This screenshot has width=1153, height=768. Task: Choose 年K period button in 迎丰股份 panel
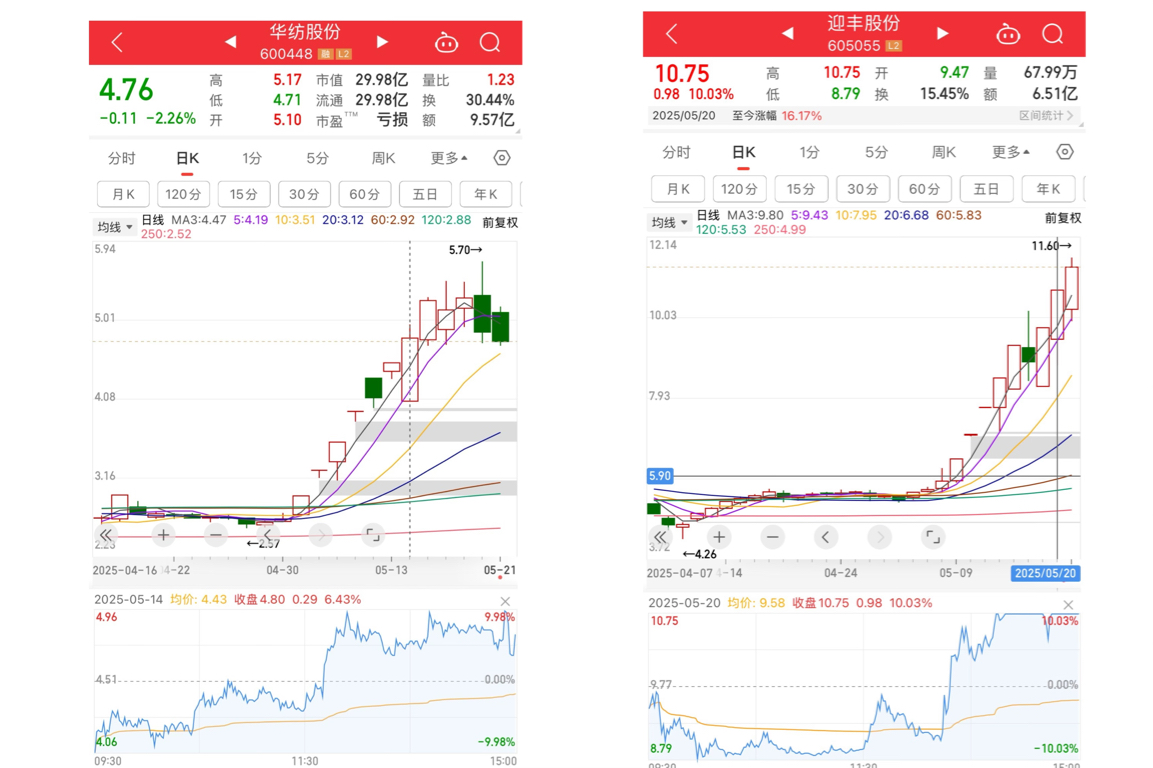point(1048,189)
